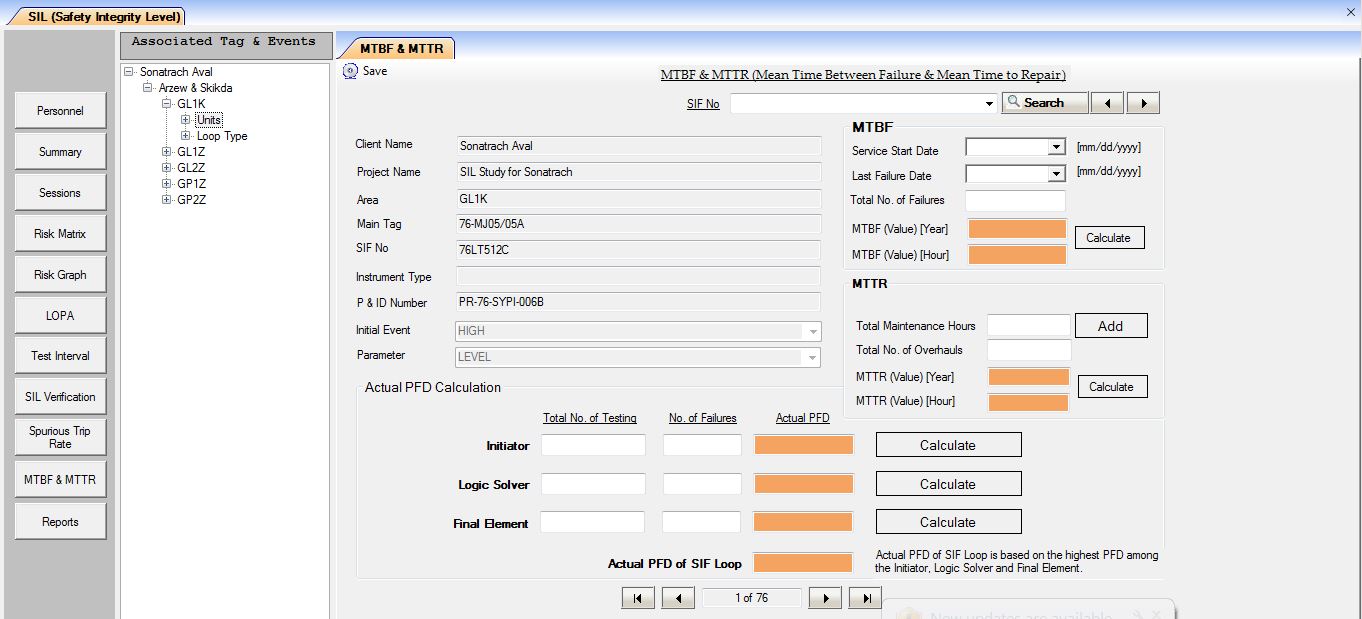Click Initiator Total No. of Testing field
Viewport: 1362px width, 619px height.
(593, 446)
